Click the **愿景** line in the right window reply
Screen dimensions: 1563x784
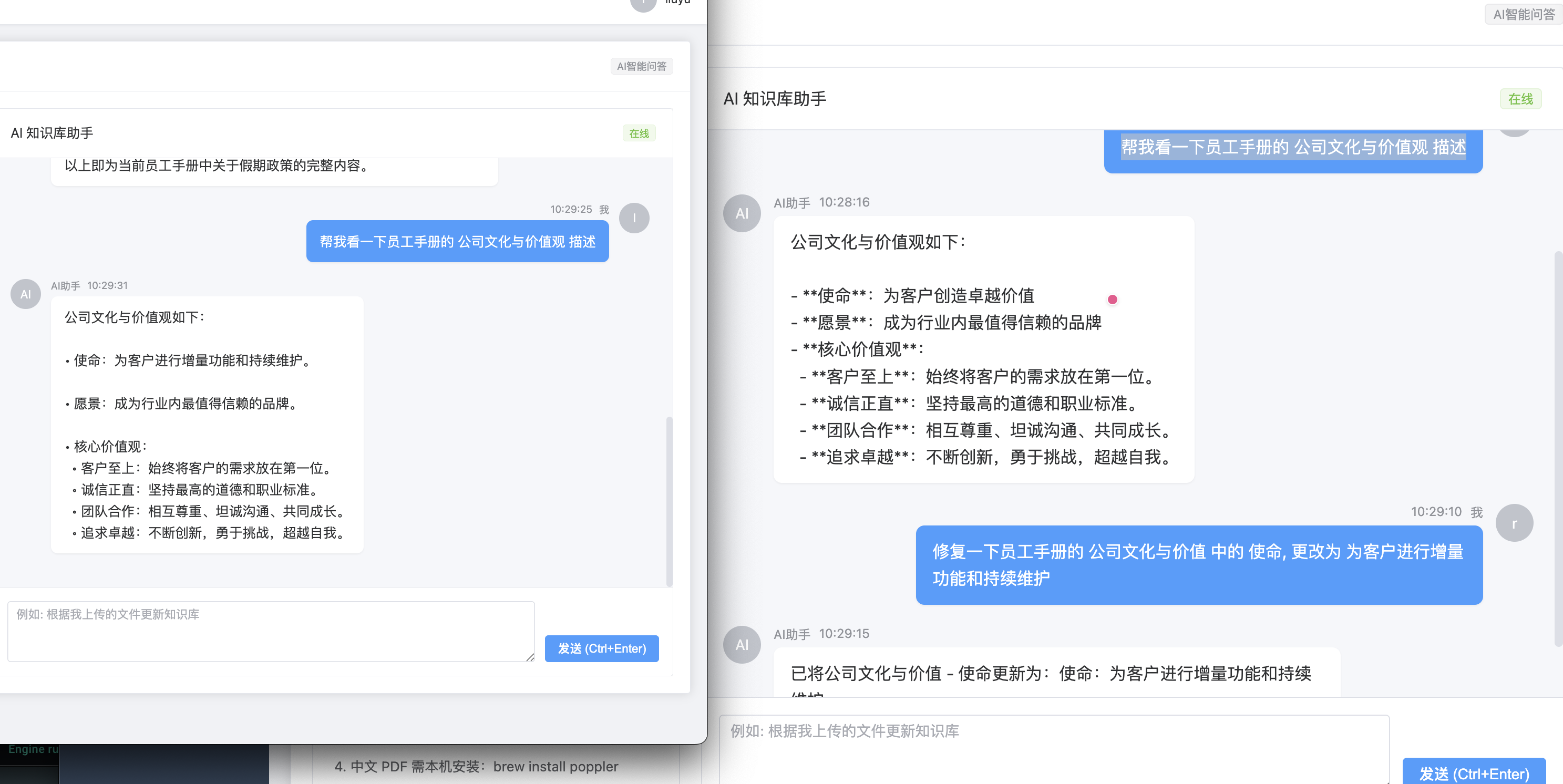click(946, 322)
